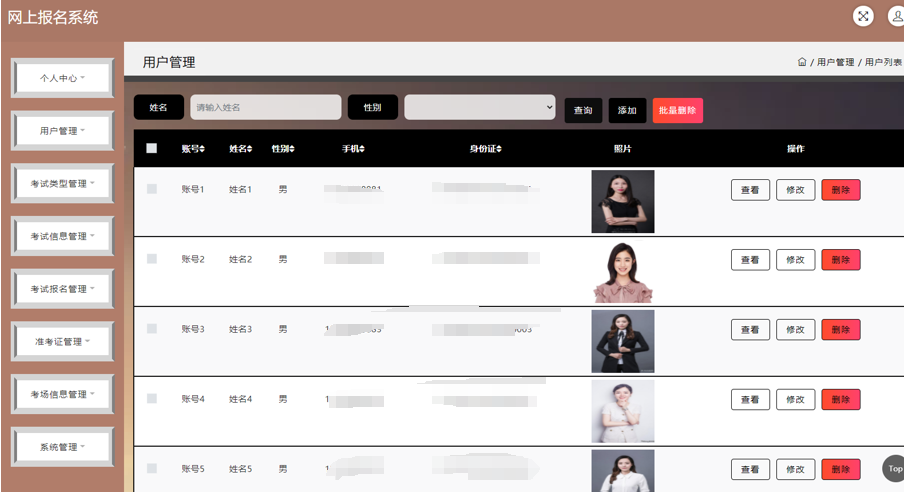Expand the 系统管理 sidebar menu
The image size is (904, 492).
pos(62,447)
